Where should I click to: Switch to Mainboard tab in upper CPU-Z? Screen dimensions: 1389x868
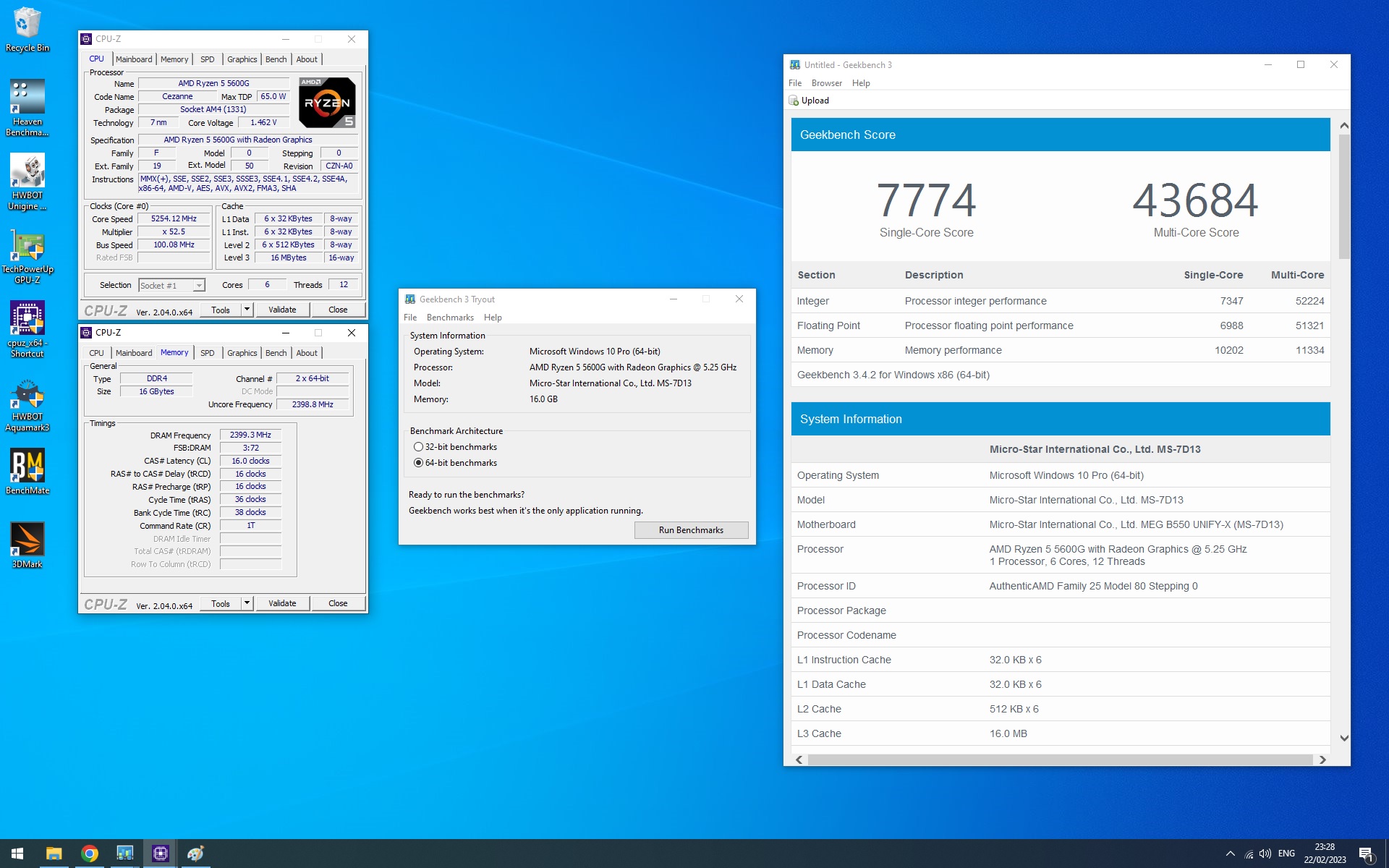click(134, 59)
